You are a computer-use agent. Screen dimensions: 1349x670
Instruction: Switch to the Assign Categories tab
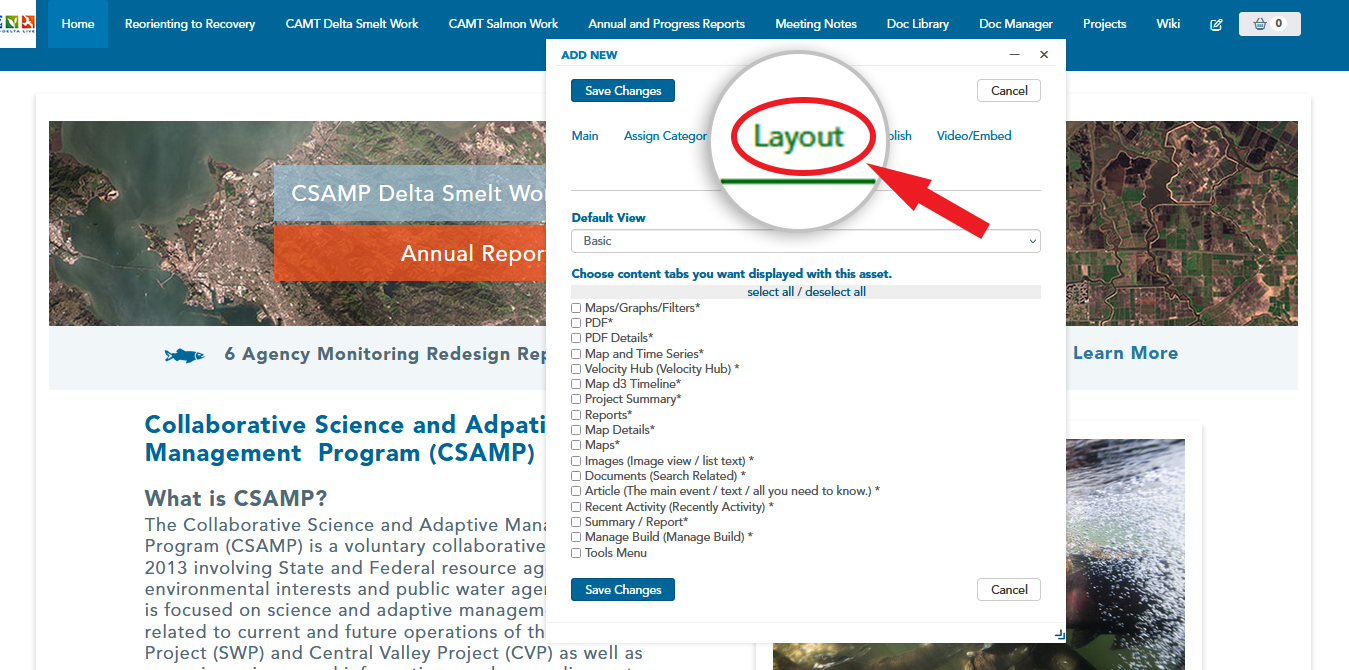(666, 136)
